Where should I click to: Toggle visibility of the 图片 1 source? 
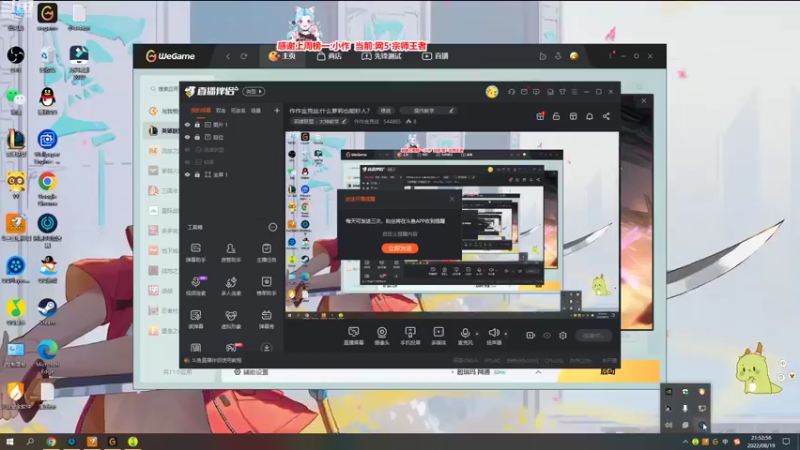[x=187, y=124]
